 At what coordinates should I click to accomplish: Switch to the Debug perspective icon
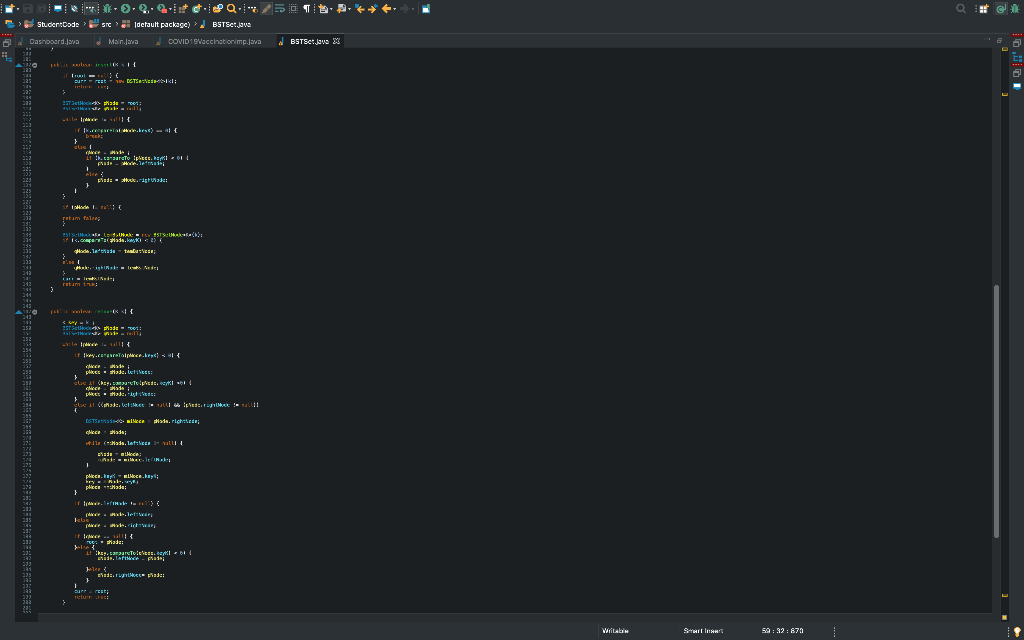[x=1014, y=8]
